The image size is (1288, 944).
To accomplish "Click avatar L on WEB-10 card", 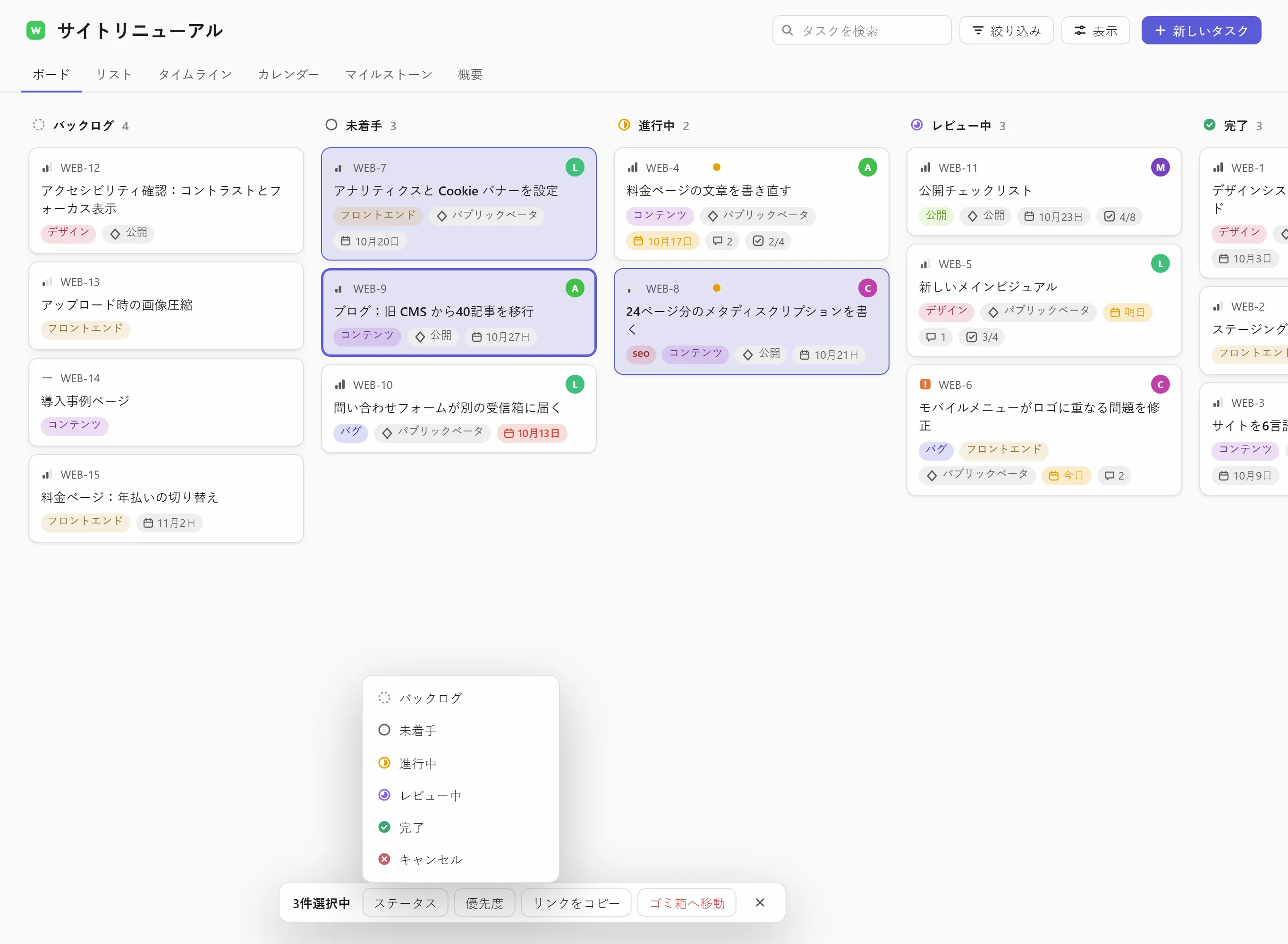I will point(575,385).
